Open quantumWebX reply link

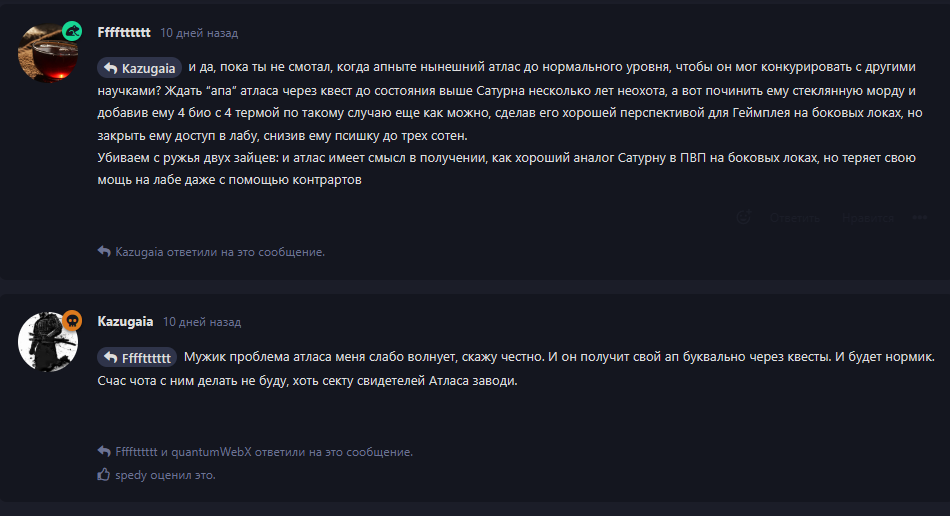click(211, 452)
